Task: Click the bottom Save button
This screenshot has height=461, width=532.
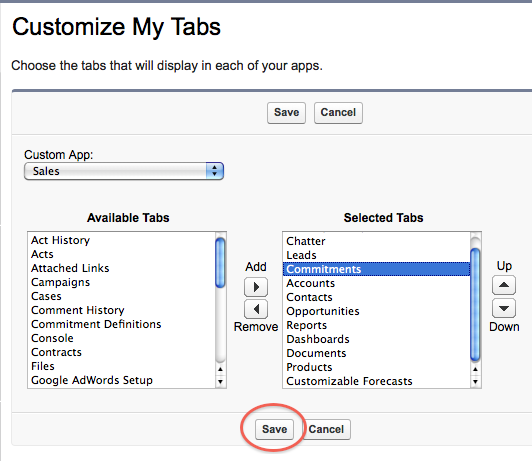Action: (274, 429)
